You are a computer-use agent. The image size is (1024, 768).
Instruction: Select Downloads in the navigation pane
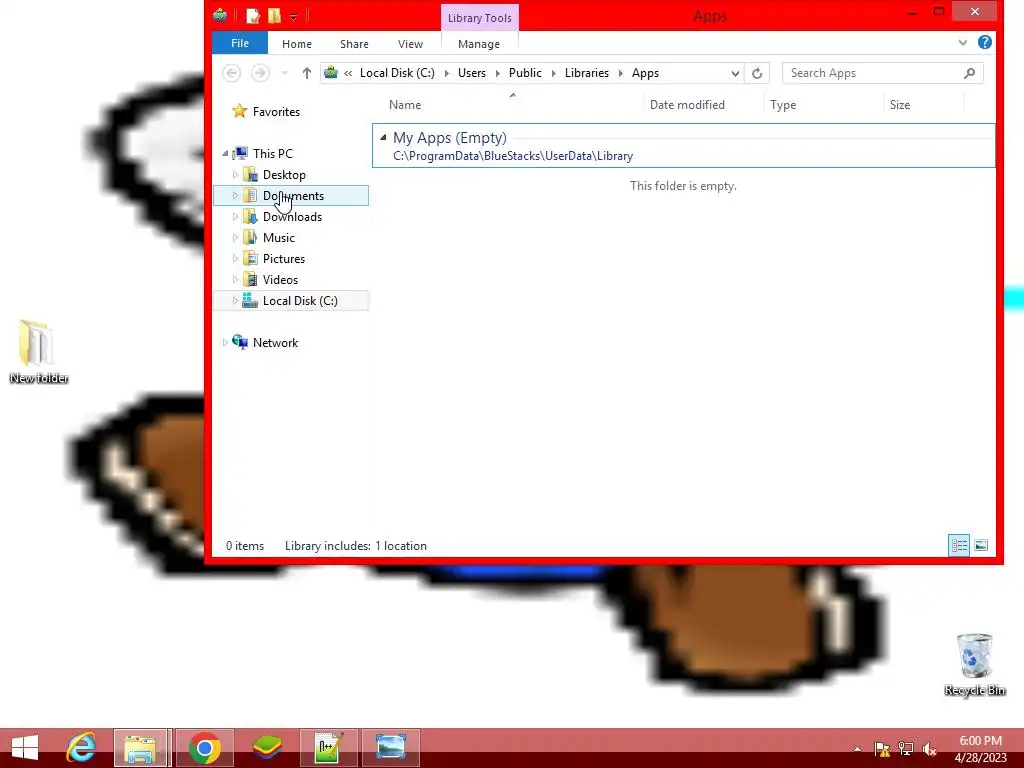click(292, 217)
